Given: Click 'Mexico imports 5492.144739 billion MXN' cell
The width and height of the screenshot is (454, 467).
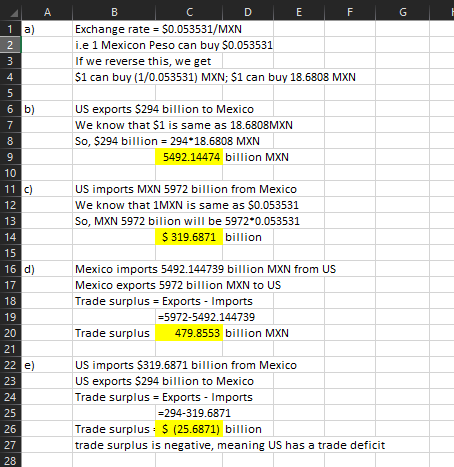Looking at the screenshot, I should point(205,269).
